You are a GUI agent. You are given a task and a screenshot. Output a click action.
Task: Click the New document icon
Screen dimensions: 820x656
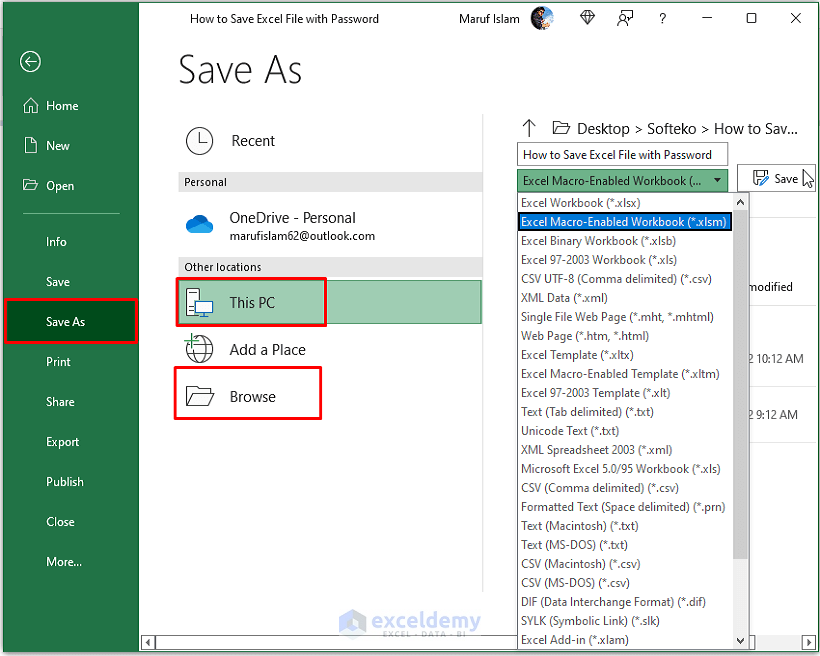31,145
